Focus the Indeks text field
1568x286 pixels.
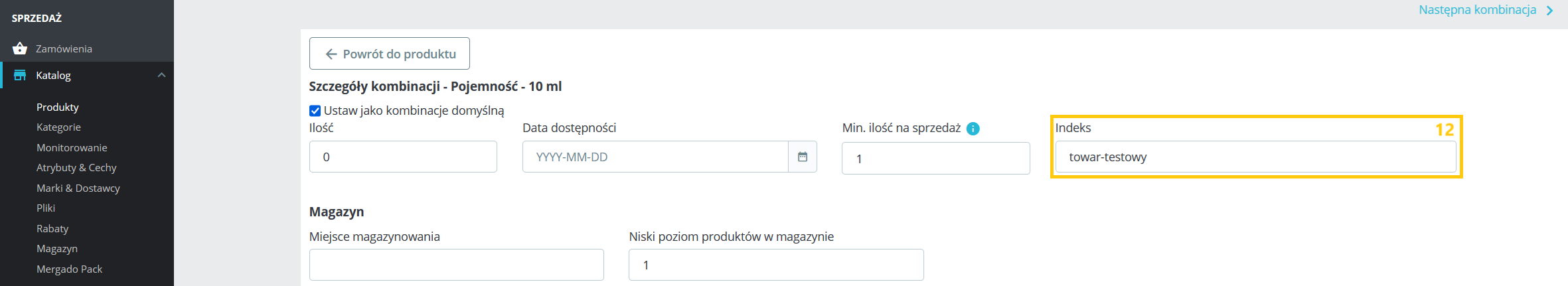tap(1255, 157)
